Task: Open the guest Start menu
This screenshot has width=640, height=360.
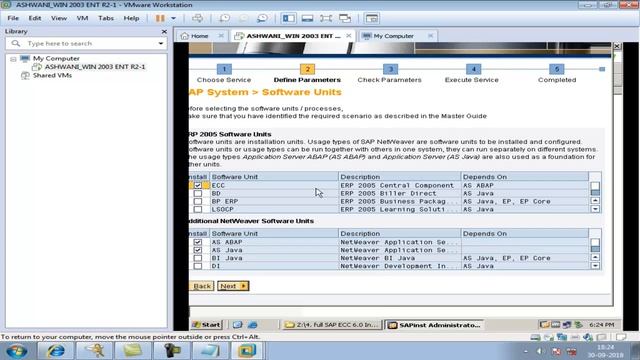Action: [x=207, y=325]
